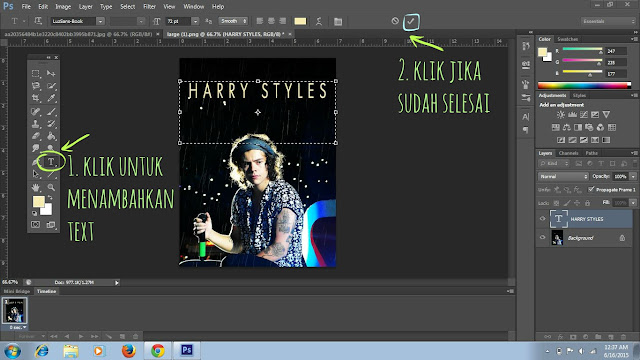Hide the HARRY STYLES text layer
The image size is (640, 360).
click(x=542, y=219)
